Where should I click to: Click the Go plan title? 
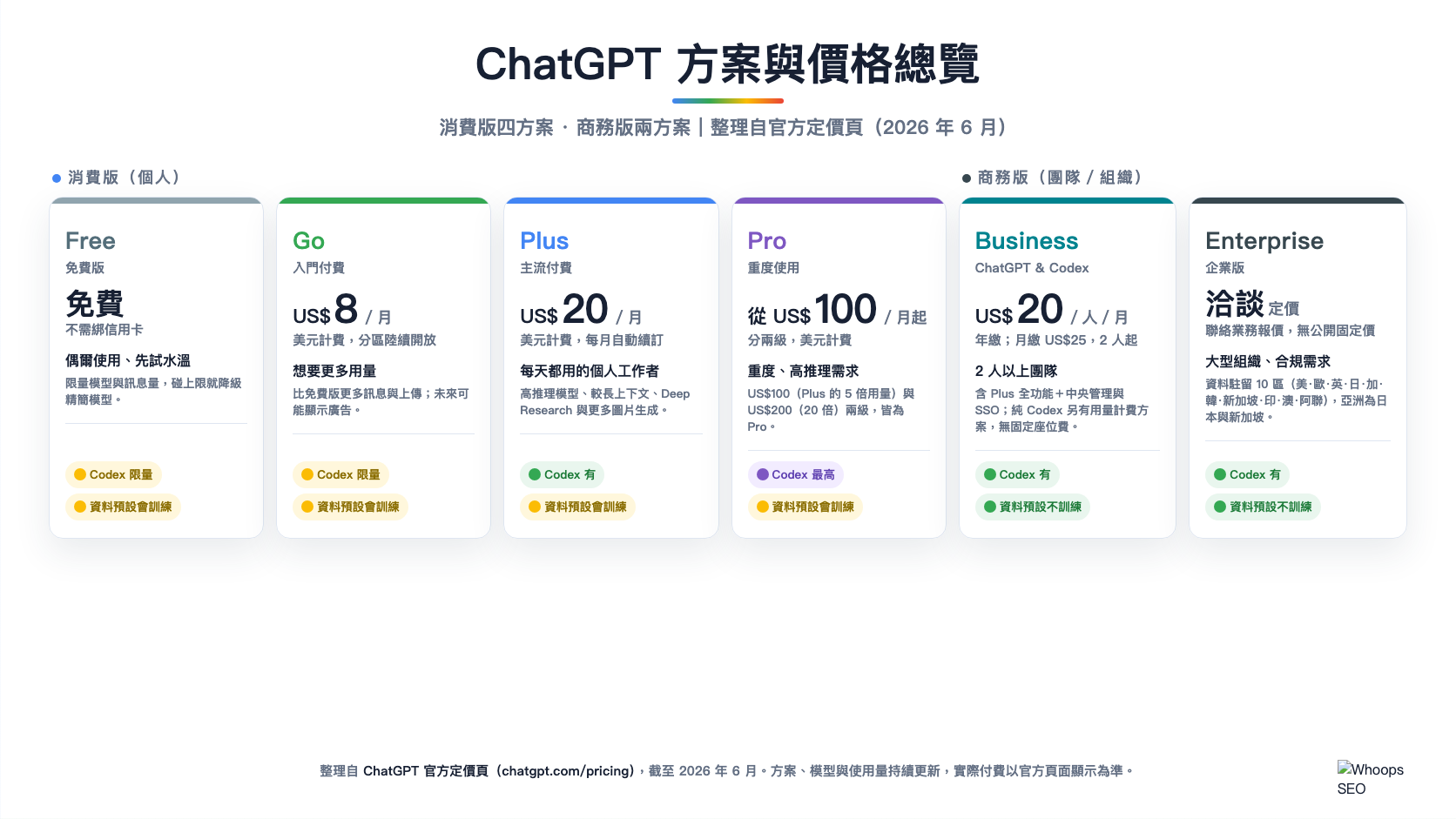point(308,241)
